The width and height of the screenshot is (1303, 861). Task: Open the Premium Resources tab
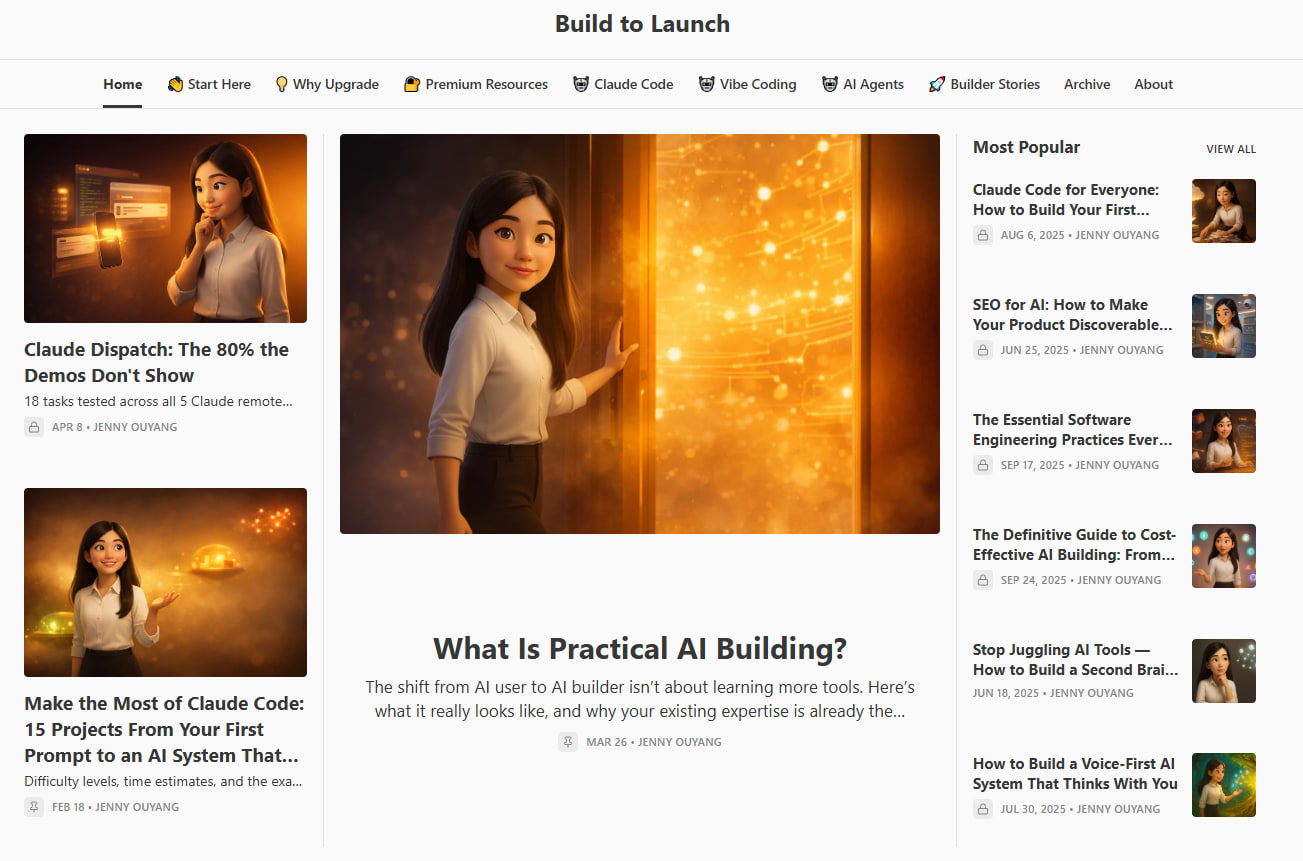click(x=476, y=84)
